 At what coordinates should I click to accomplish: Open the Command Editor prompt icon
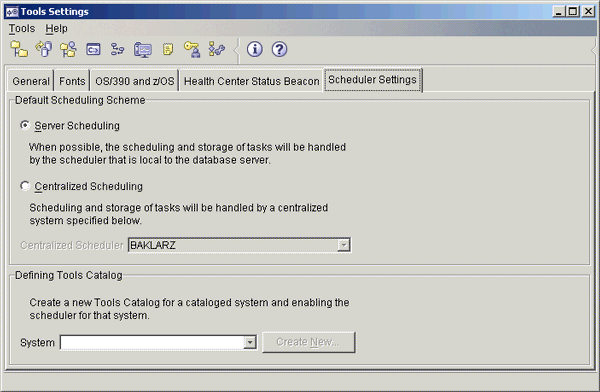[x=93, y=49]
